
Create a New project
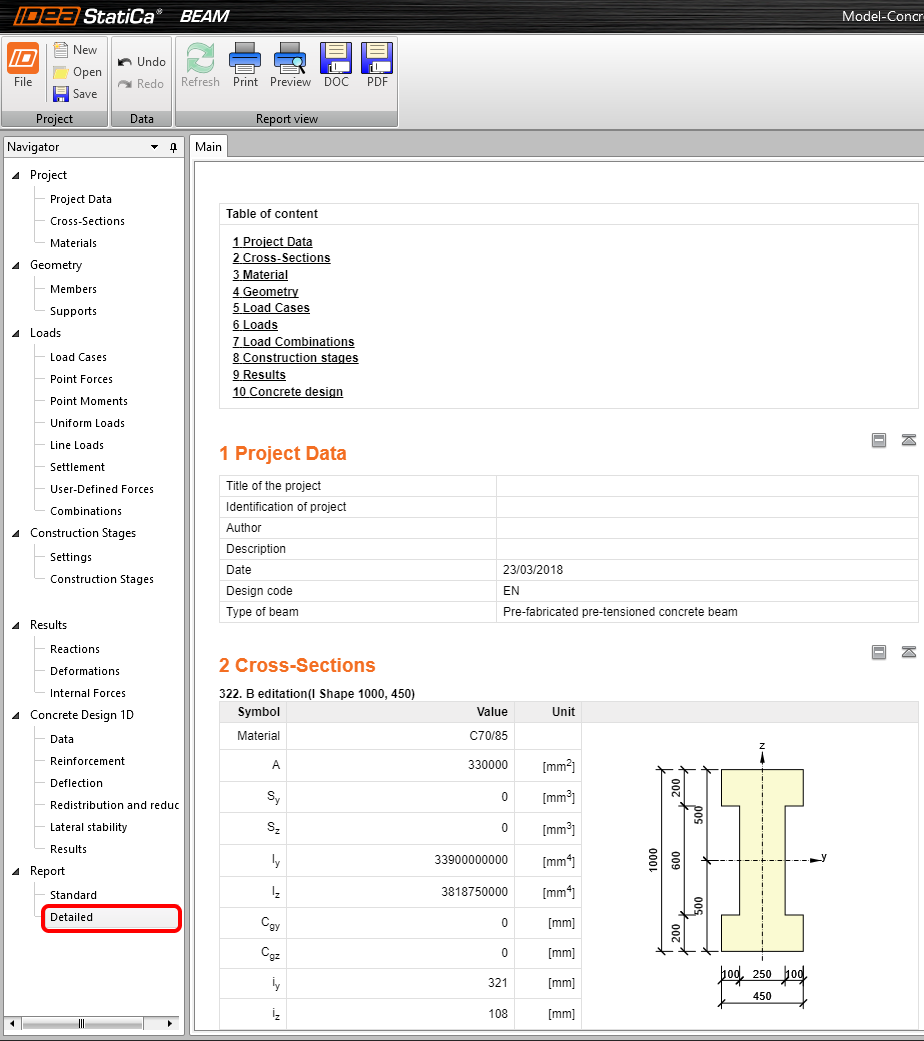[x=75, y=50]
